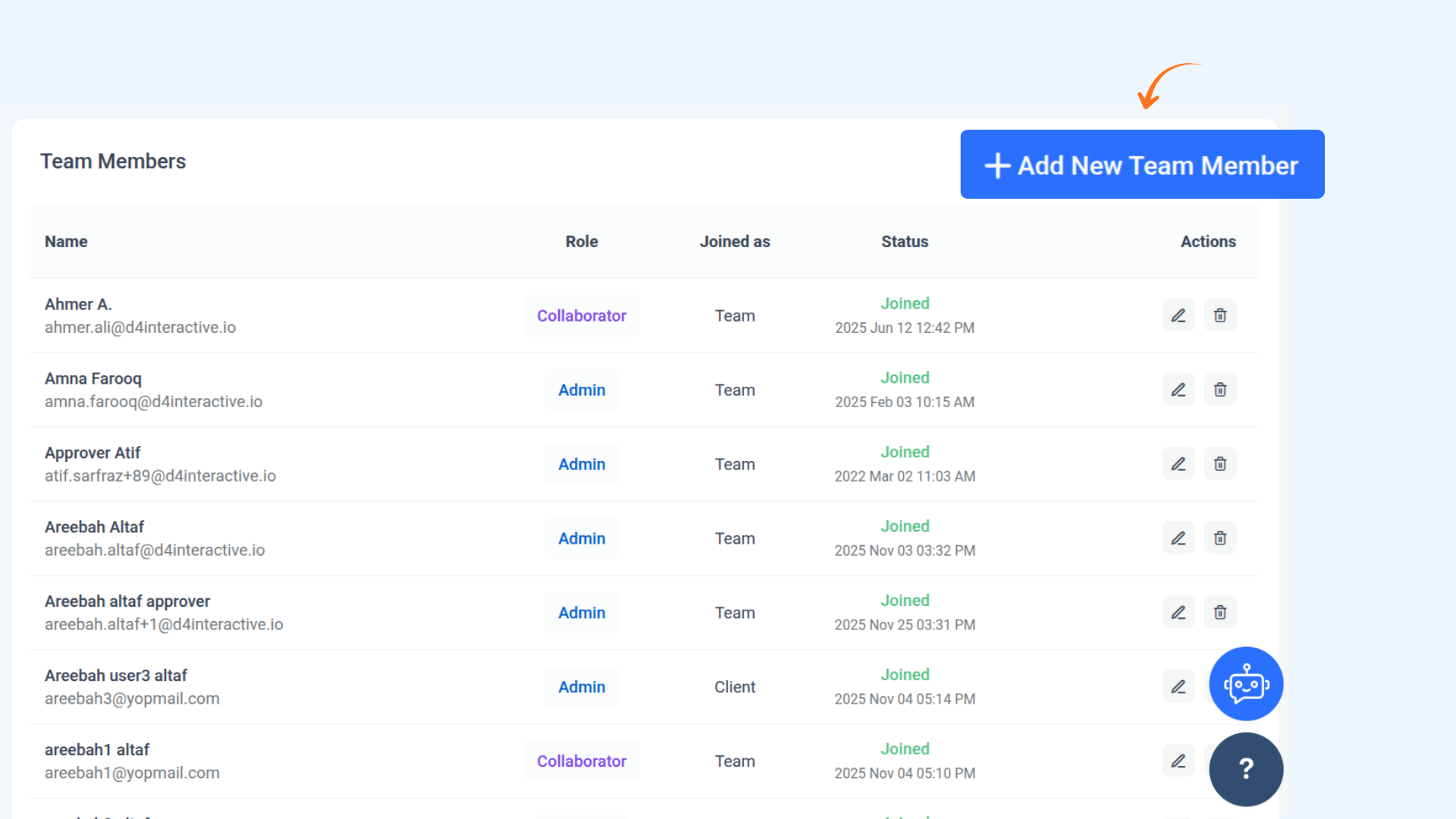The image size is (1456, 819).
Task: Click Admin badge for Areebah altaf approver
Action: (582, 613)
